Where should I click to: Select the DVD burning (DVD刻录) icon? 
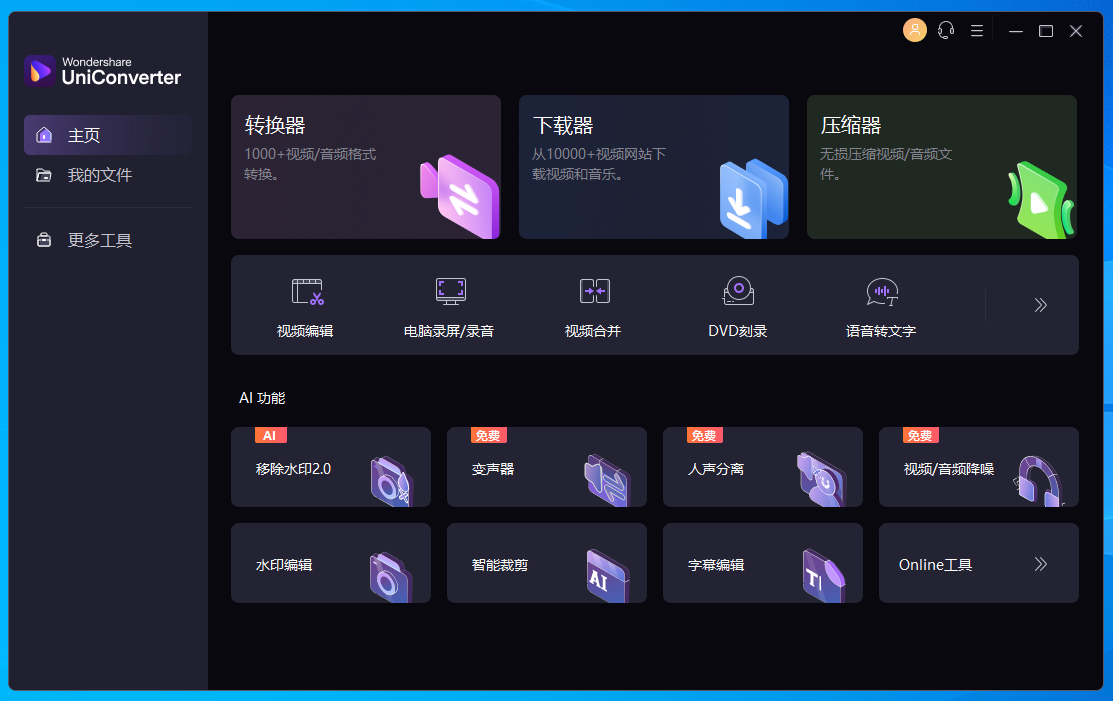738,291
